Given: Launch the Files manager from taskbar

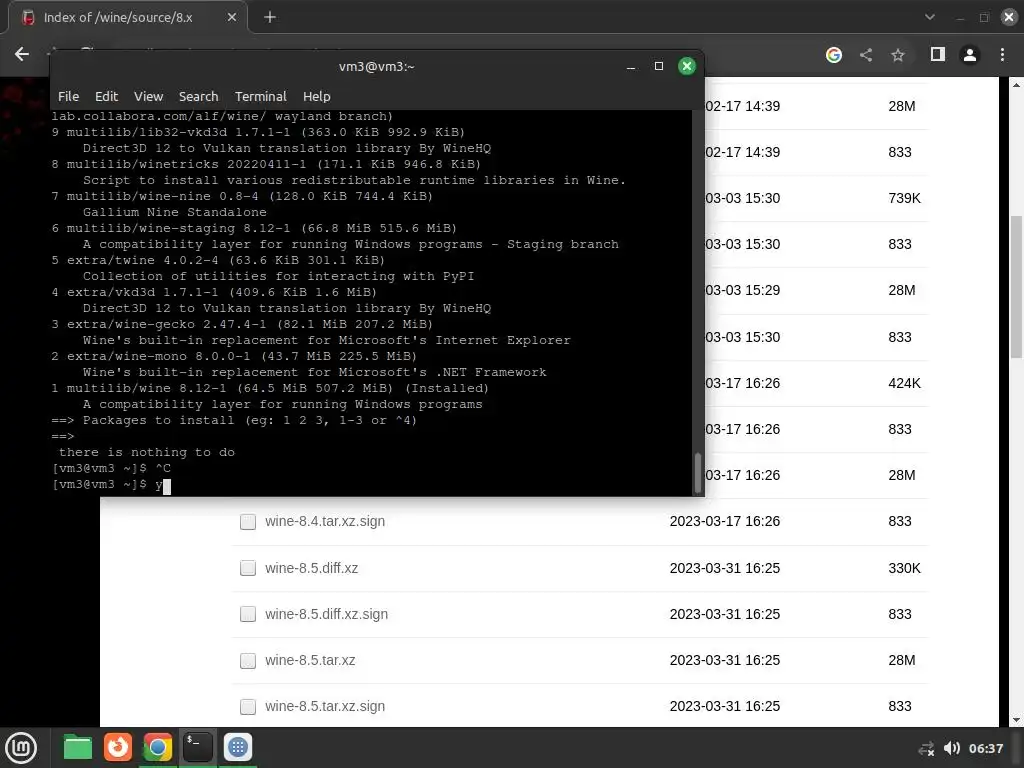Looking at the screenshot, I should pyautogui.click(x=78, y=747).
